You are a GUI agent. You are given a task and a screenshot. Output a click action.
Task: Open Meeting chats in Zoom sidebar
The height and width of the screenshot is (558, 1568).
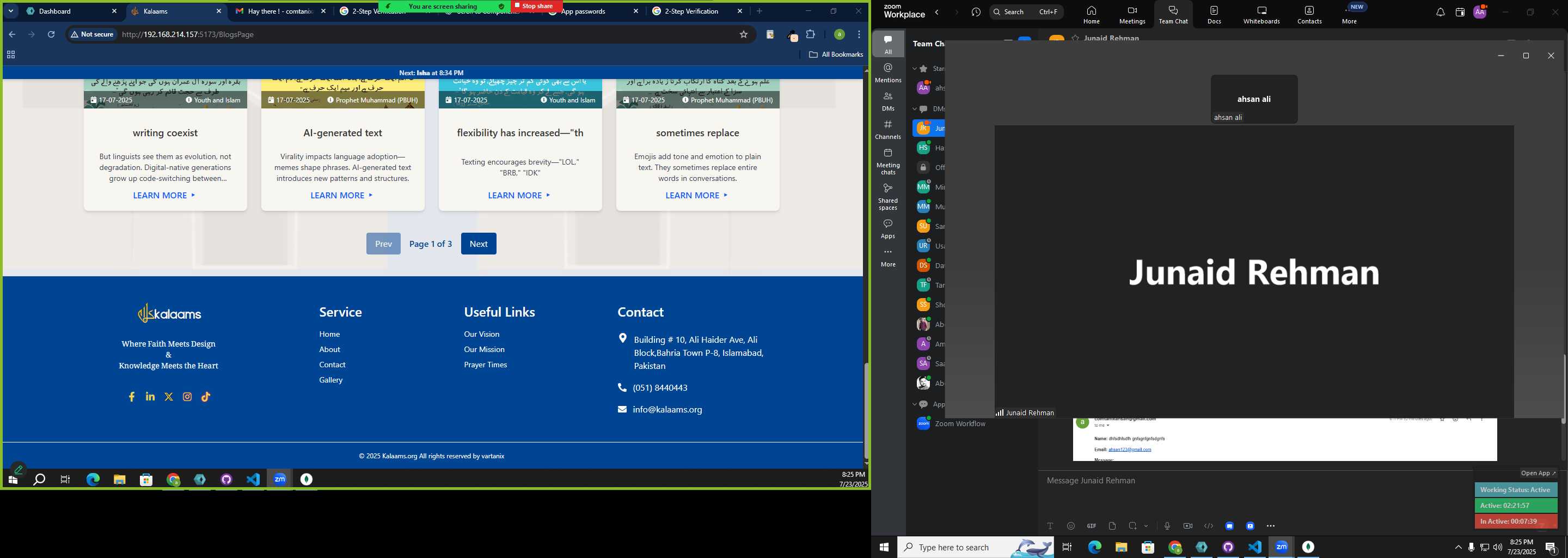click(x=888, y=161)
